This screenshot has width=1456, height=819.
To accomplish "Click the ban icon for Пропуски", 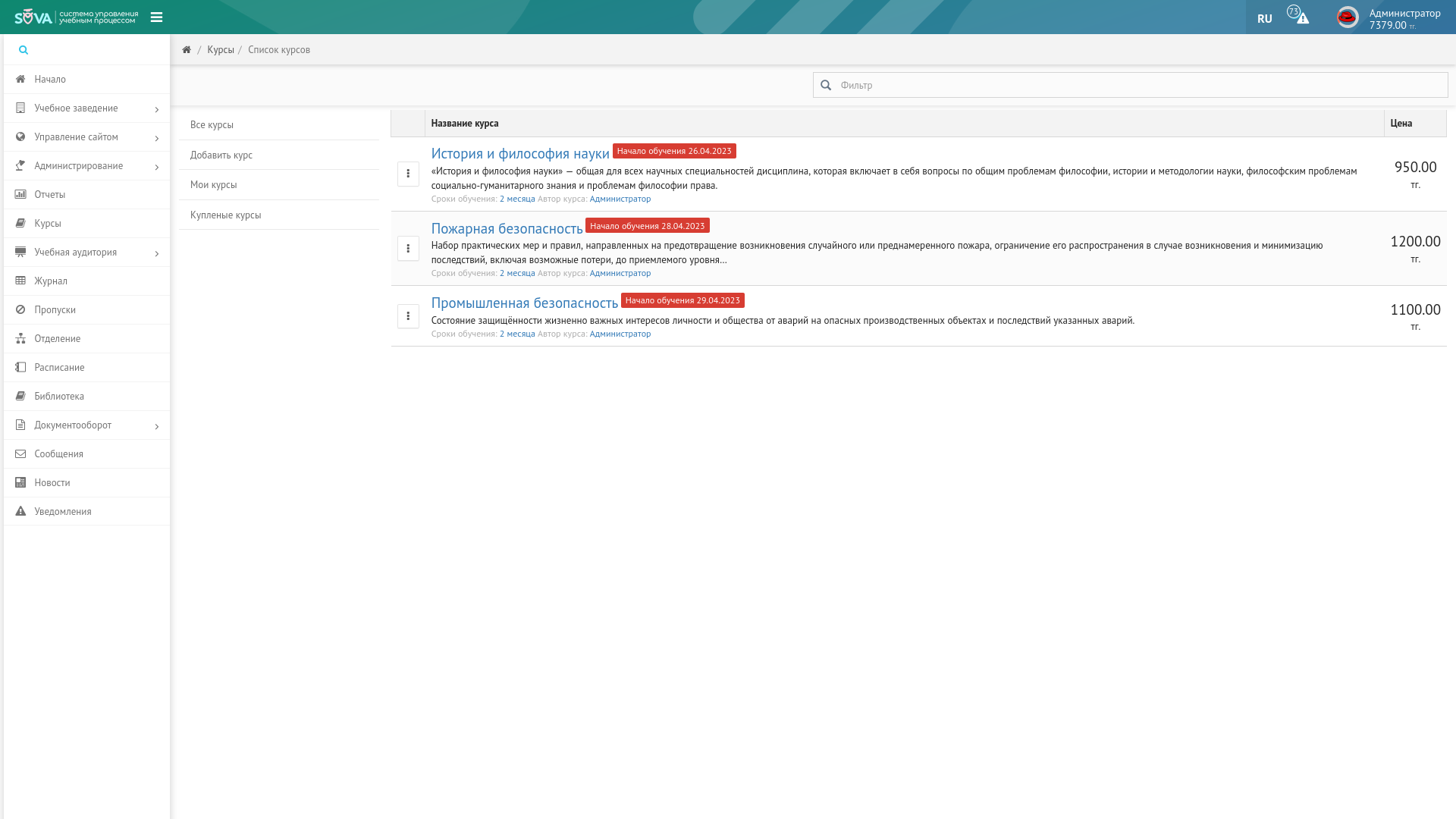I will pyautogui.click(x=20, y=309).
